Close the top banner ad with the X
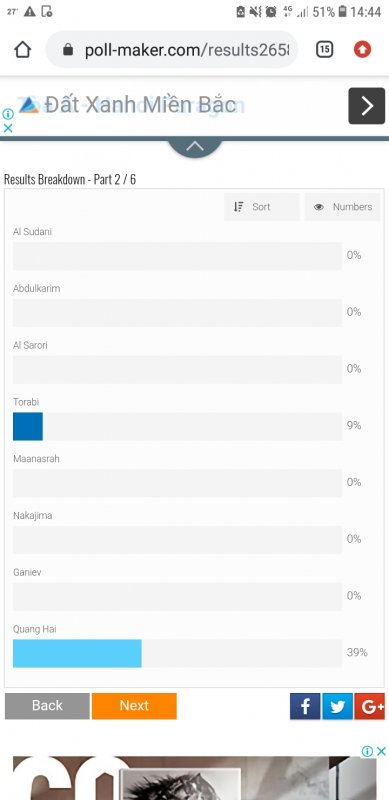389x800 pixels. [x=8, y=129]
